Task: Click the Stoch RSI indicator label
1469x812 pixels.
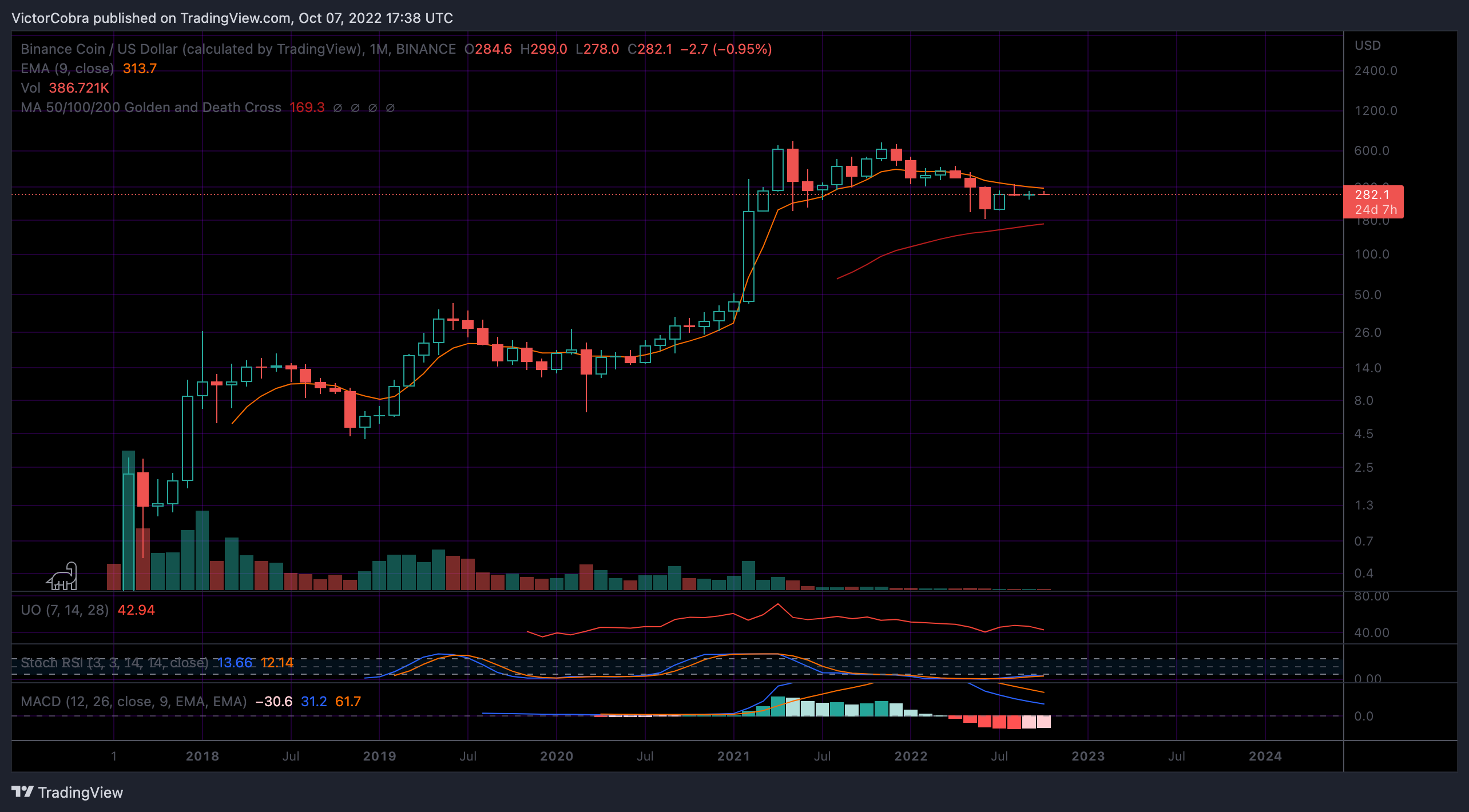Action: pos(114,663)
